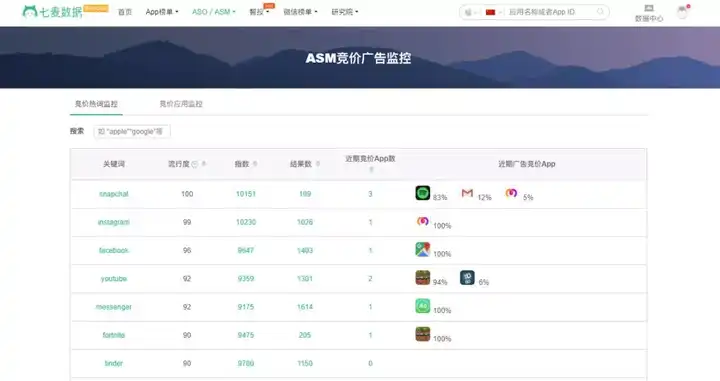This screenshot has width=720, height=381.
Task: Open the dark blue app icon showing 6%
Action: pyautogui.click(x=467, y=278)
